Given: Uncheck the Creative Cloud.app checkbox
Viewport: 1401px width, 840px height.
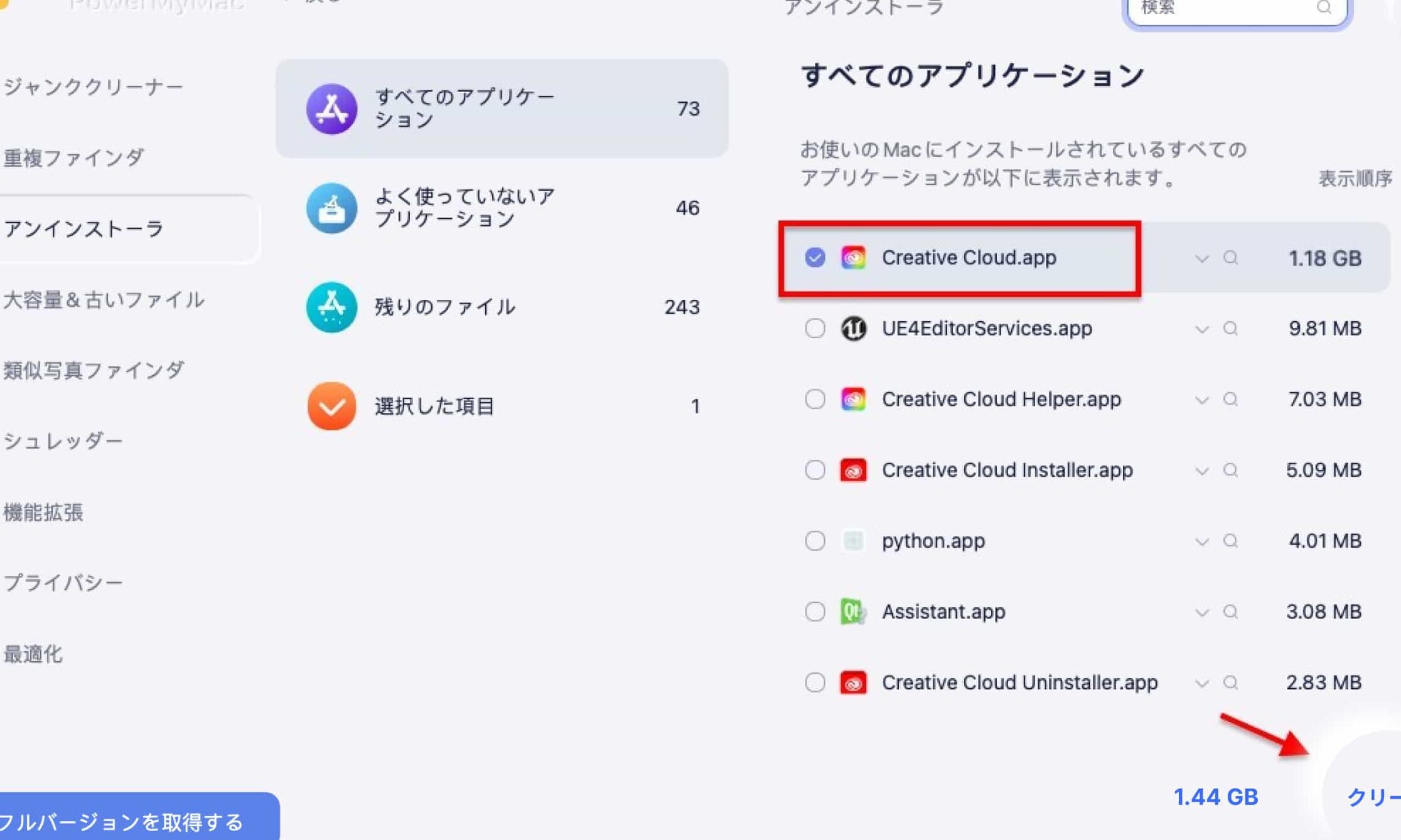Looking at the screenshot, I should click(x=815, y=258).
